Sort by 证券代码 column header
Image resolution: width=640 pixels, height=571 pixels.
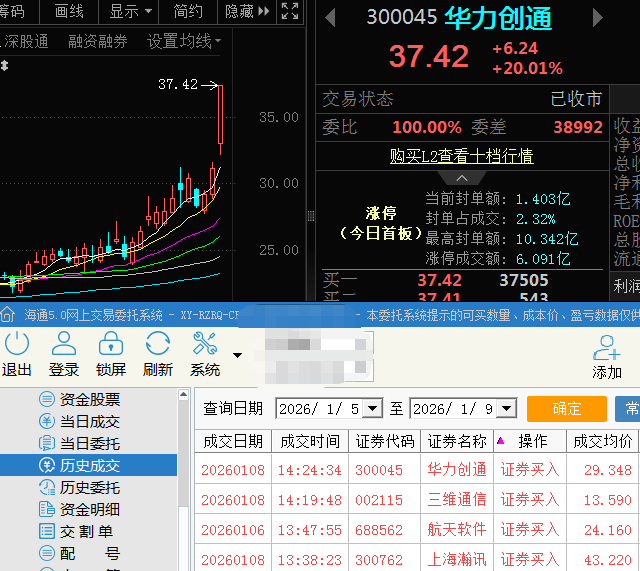[384, 441]
